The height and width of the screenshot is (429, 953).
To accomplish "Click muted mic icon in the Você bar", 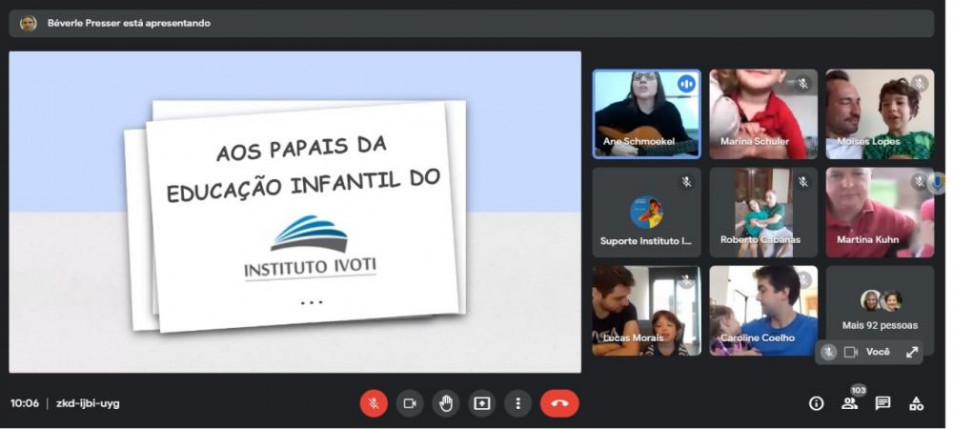I will [828, 352].
